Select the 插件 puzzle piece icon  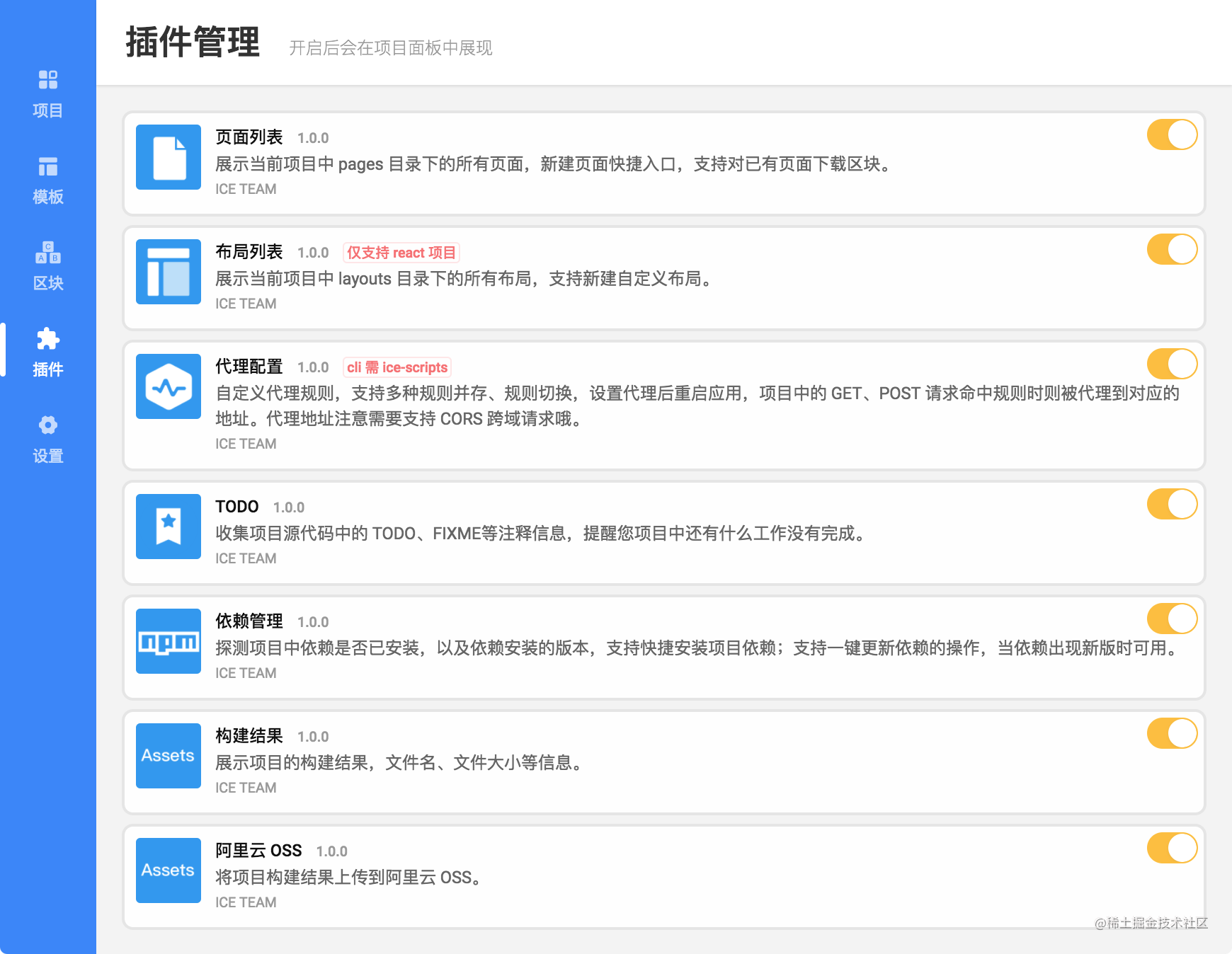pos(47,339)
